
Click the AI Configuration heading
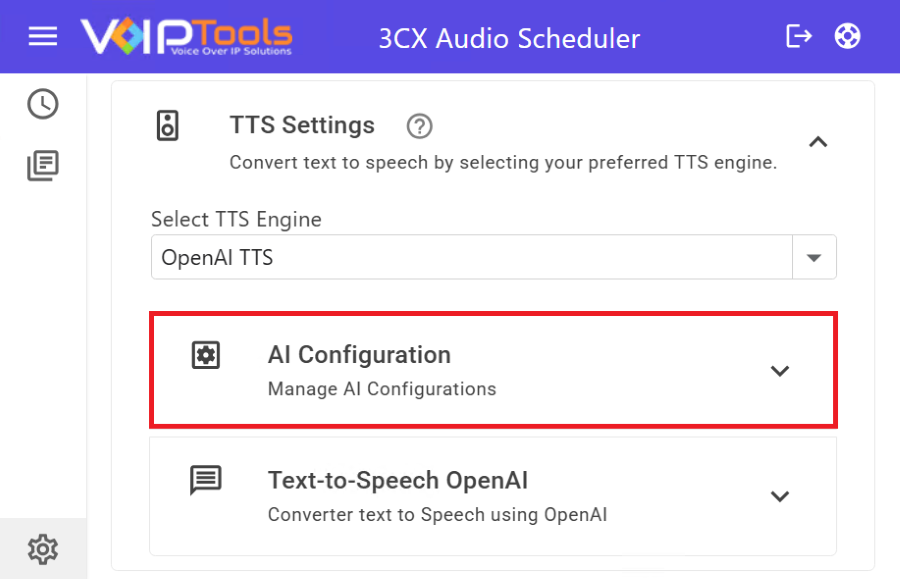point(359,355)
